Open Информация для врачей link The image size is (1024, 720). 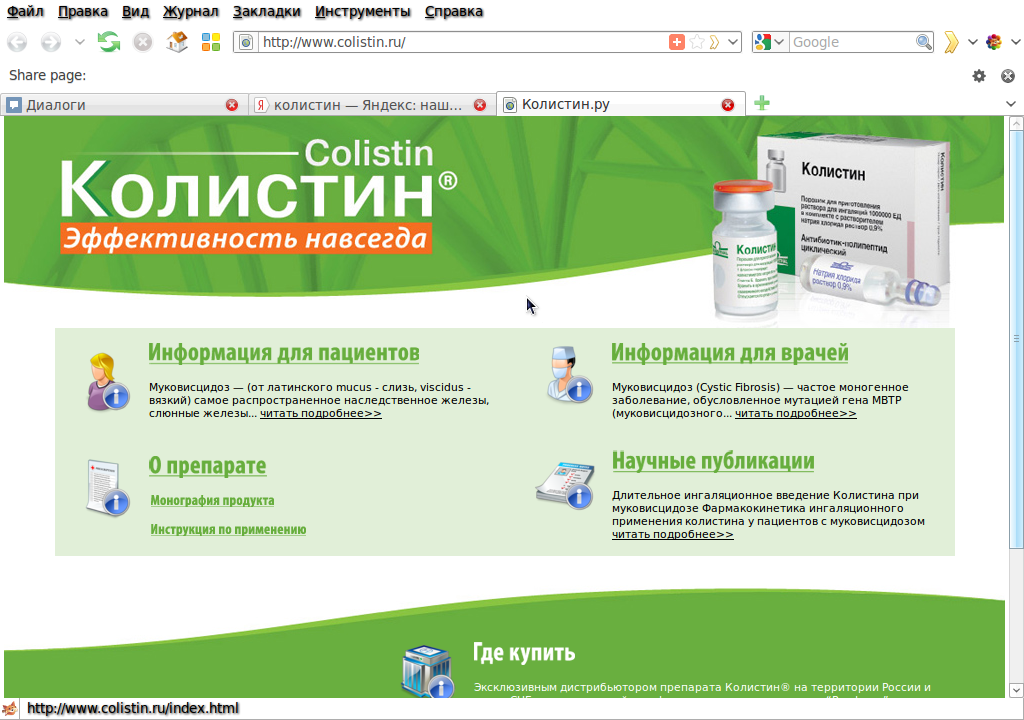[729, 352]
